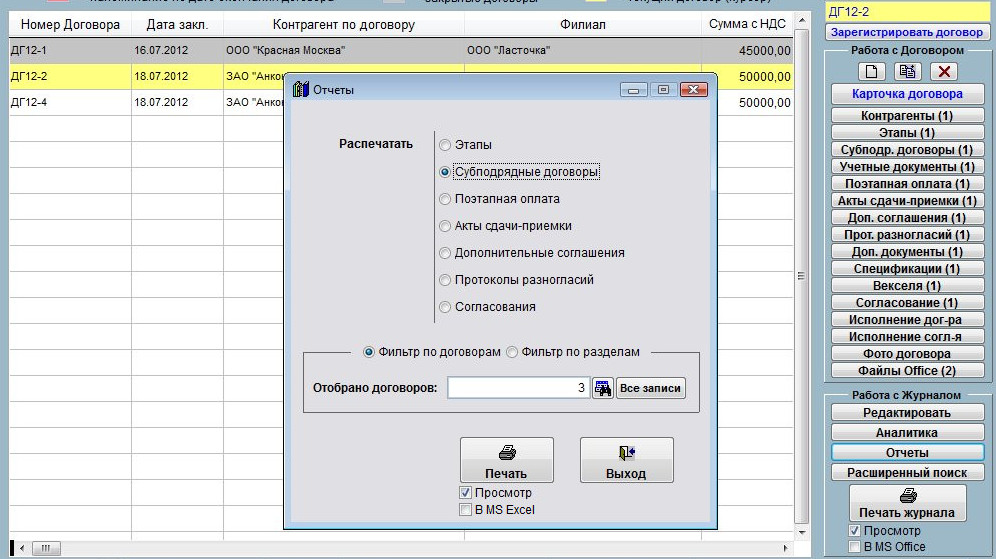Viewport: 996px width, 559px height.
Task: Click the red X delete contract icon
Action: coord(944,71)
